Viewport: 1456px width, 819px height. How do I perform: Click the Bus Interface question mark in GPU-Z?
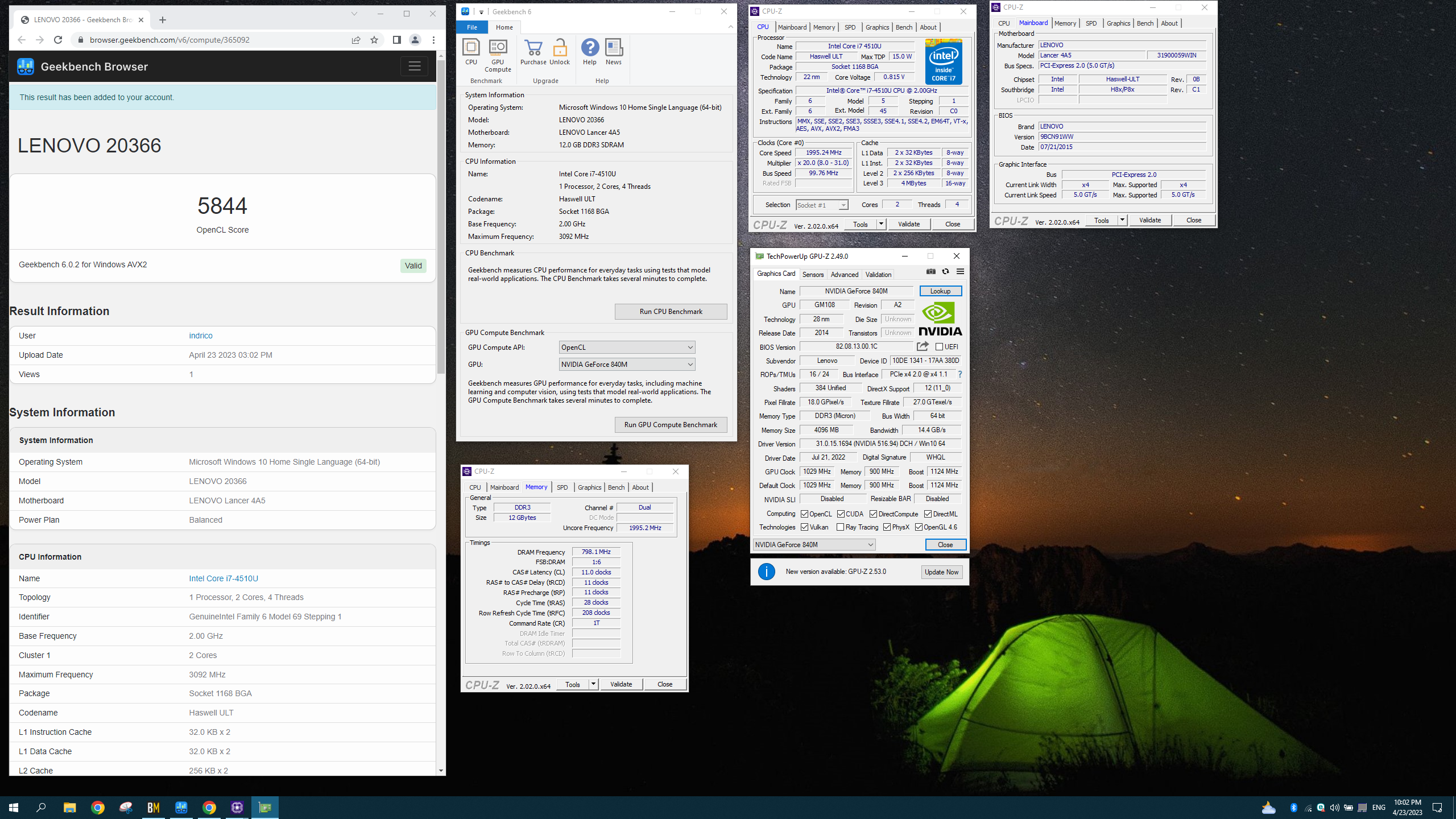coord(960,374)
